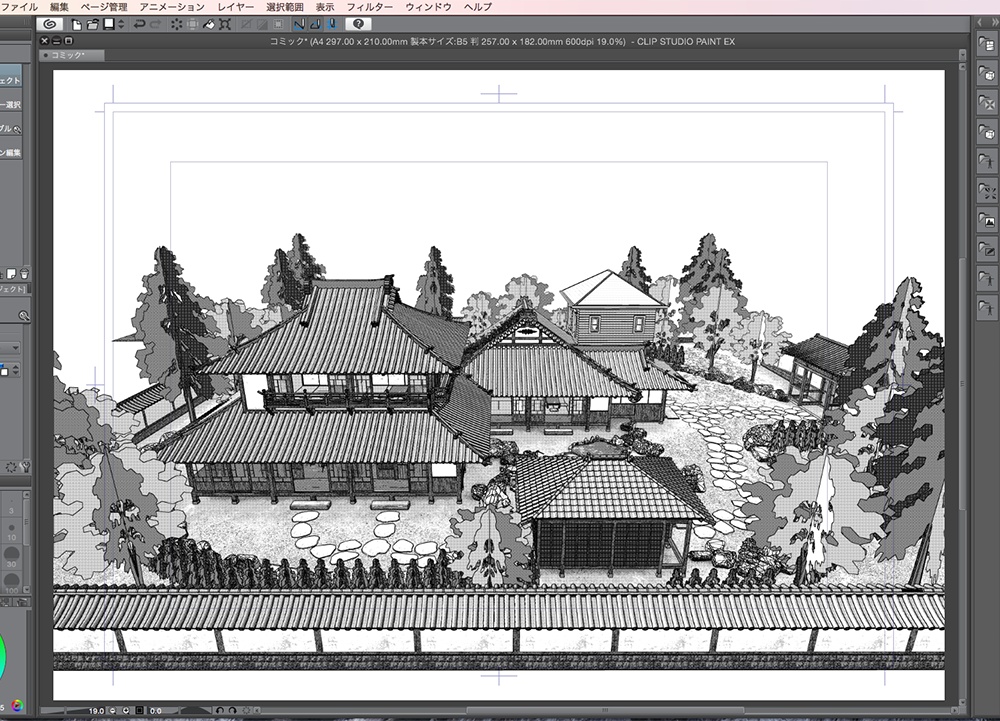Click the zoom-in button in the status bar
Viewport: 1000px width, 721px height.
point(127,711)
